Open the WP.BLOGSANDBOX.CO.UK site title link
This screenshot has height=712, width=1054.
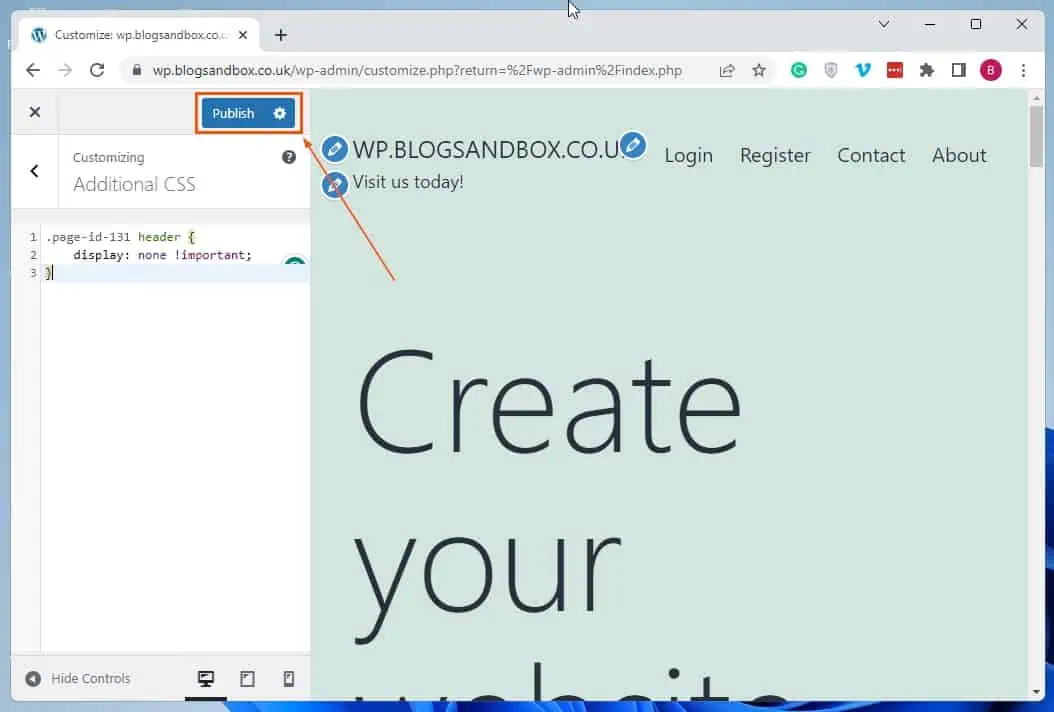(488, 149)
